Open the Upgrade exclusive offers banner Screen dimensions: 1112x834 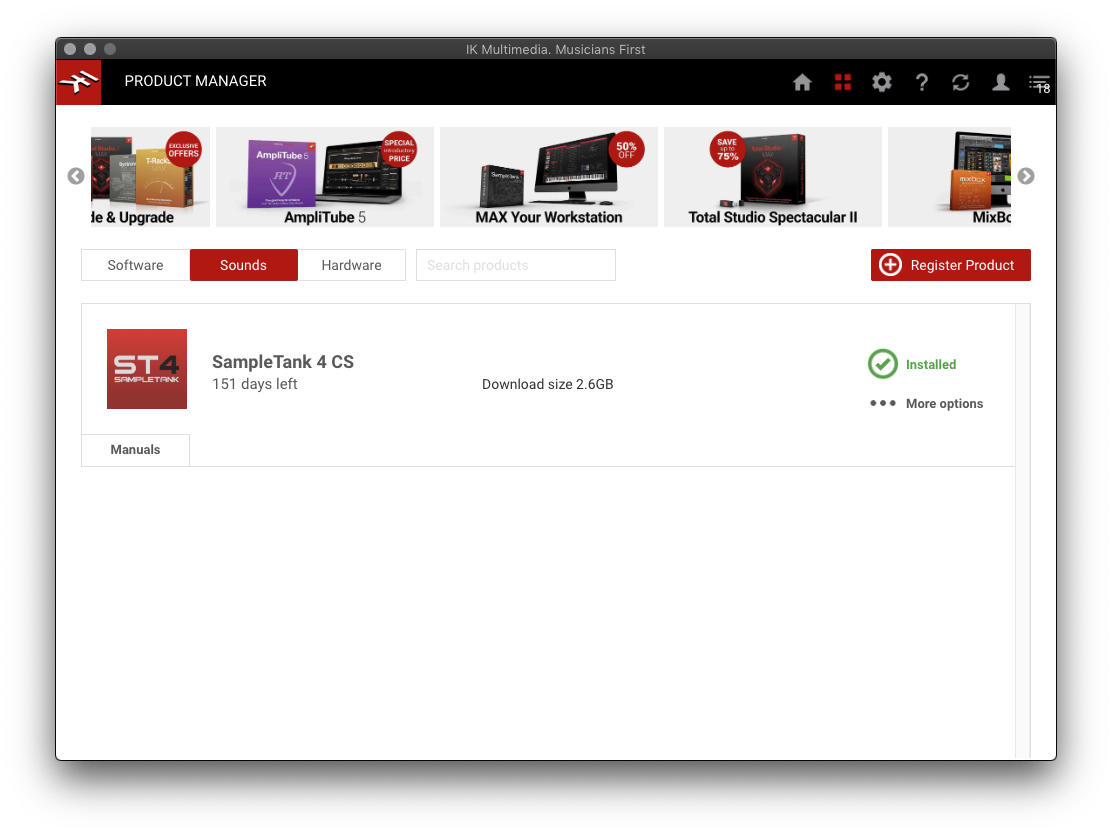pos(150,177)
